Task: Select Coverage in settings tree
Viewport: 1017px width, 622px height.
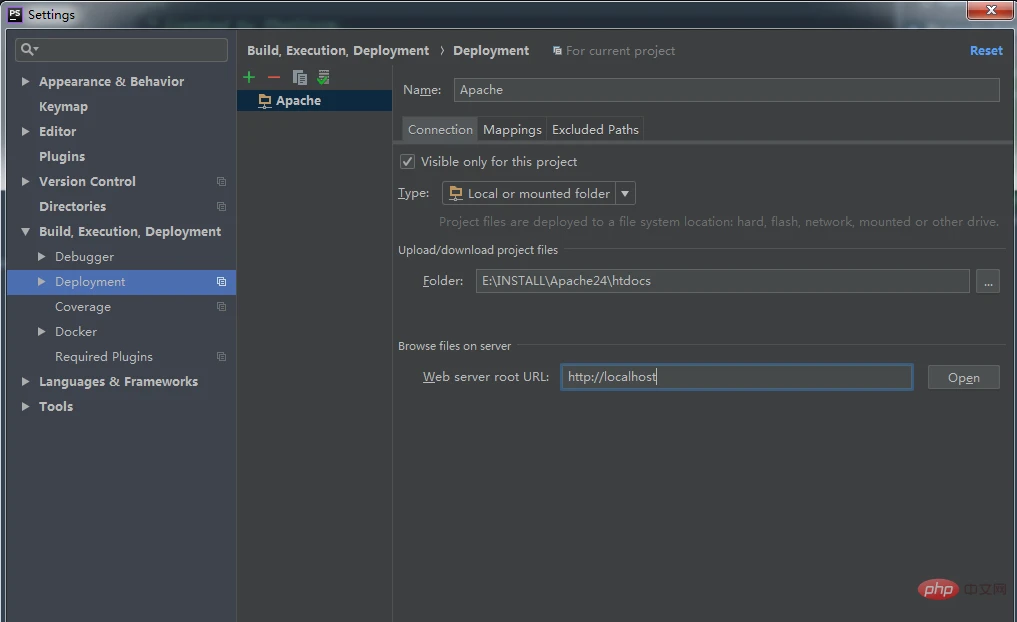Action: (83, 306)
